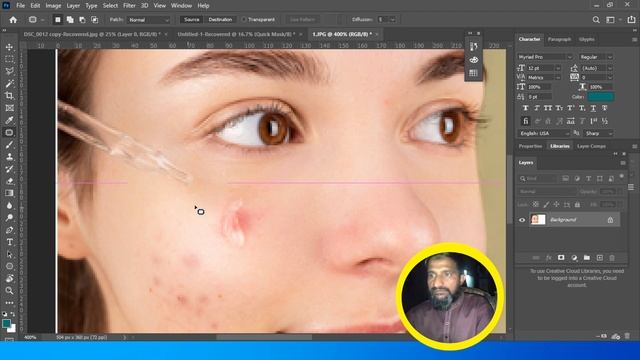640x360 pixels.
Task: Open the 12 pt font size dropdown
Action: [558, 68]
